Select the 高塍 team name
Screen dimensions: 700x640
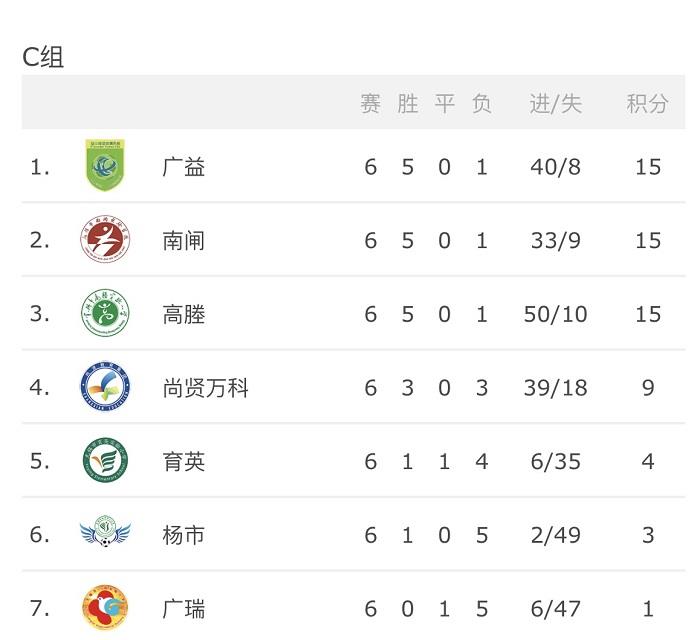[183, 315]
